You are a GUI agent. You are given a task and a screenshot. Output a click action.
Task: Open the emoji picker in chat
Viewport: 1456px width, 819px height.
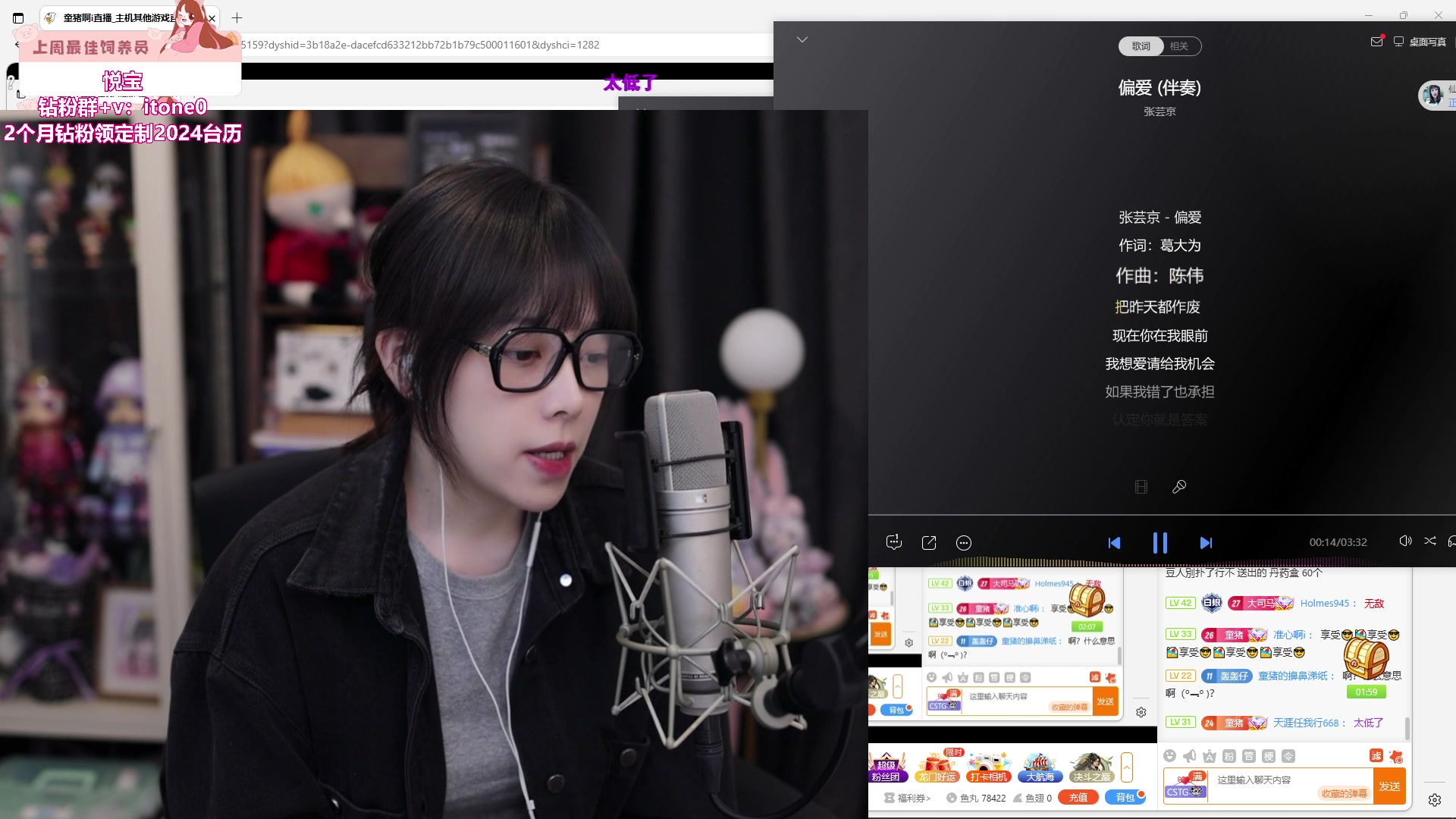point(1170,756)
